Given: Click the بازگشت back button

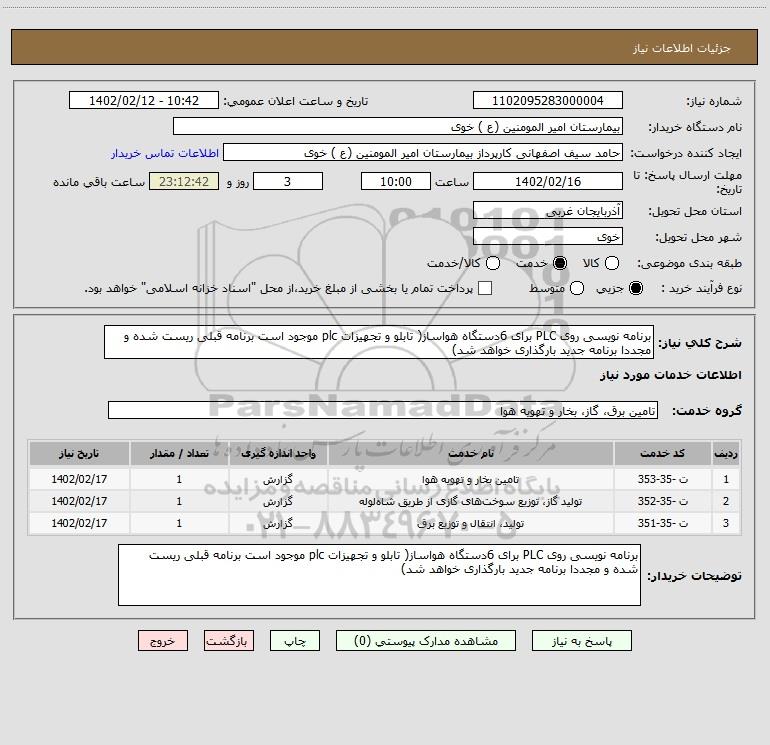Looking at the screenshot, I should tap(229, 641).
